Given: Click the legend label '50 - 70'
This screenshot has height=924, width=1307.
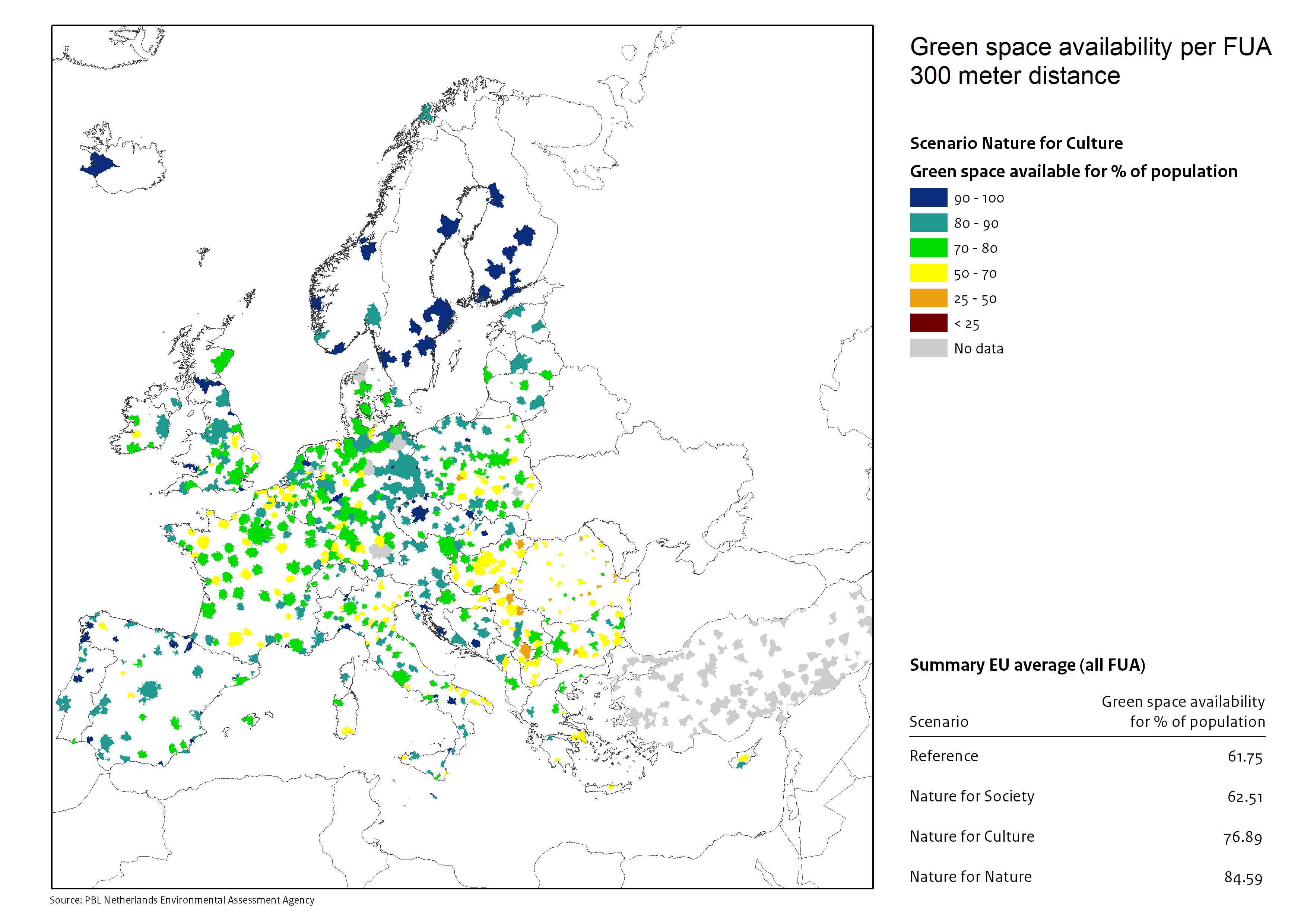Looking at the screenshot, I should tap(975, 274).
